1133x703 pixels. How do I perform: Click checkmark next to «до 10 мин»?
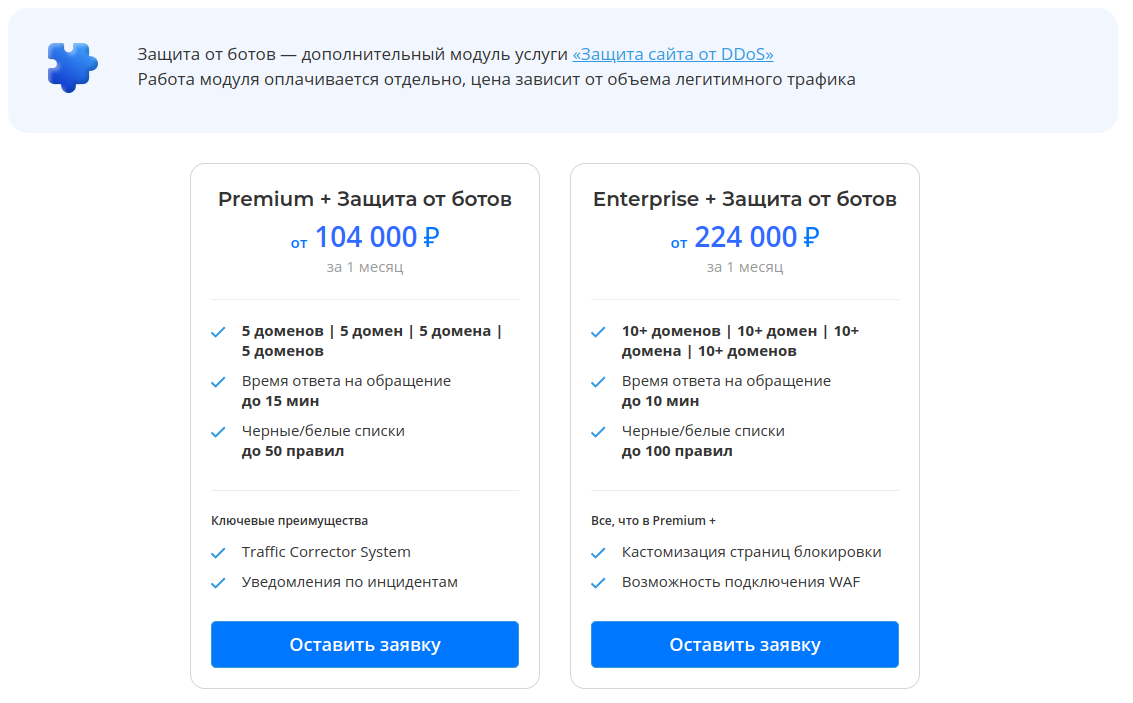(598, 382)
